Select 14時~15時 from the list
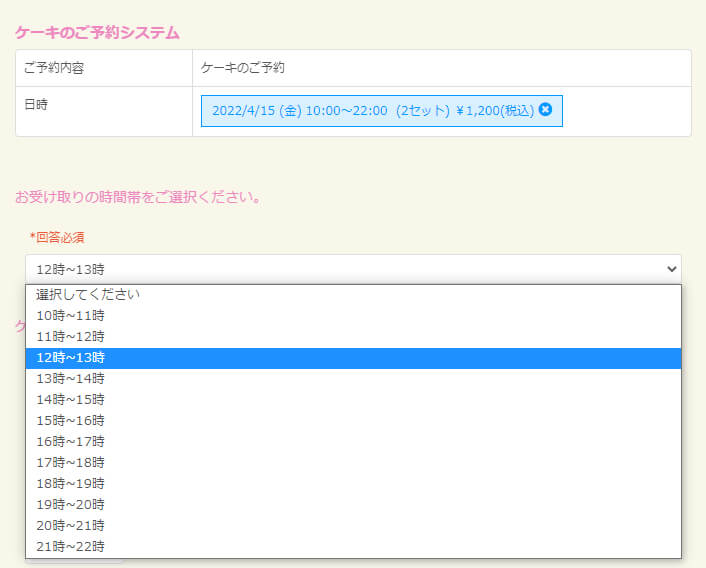This screenshot has width=706, height=568. tap(70, 400)
